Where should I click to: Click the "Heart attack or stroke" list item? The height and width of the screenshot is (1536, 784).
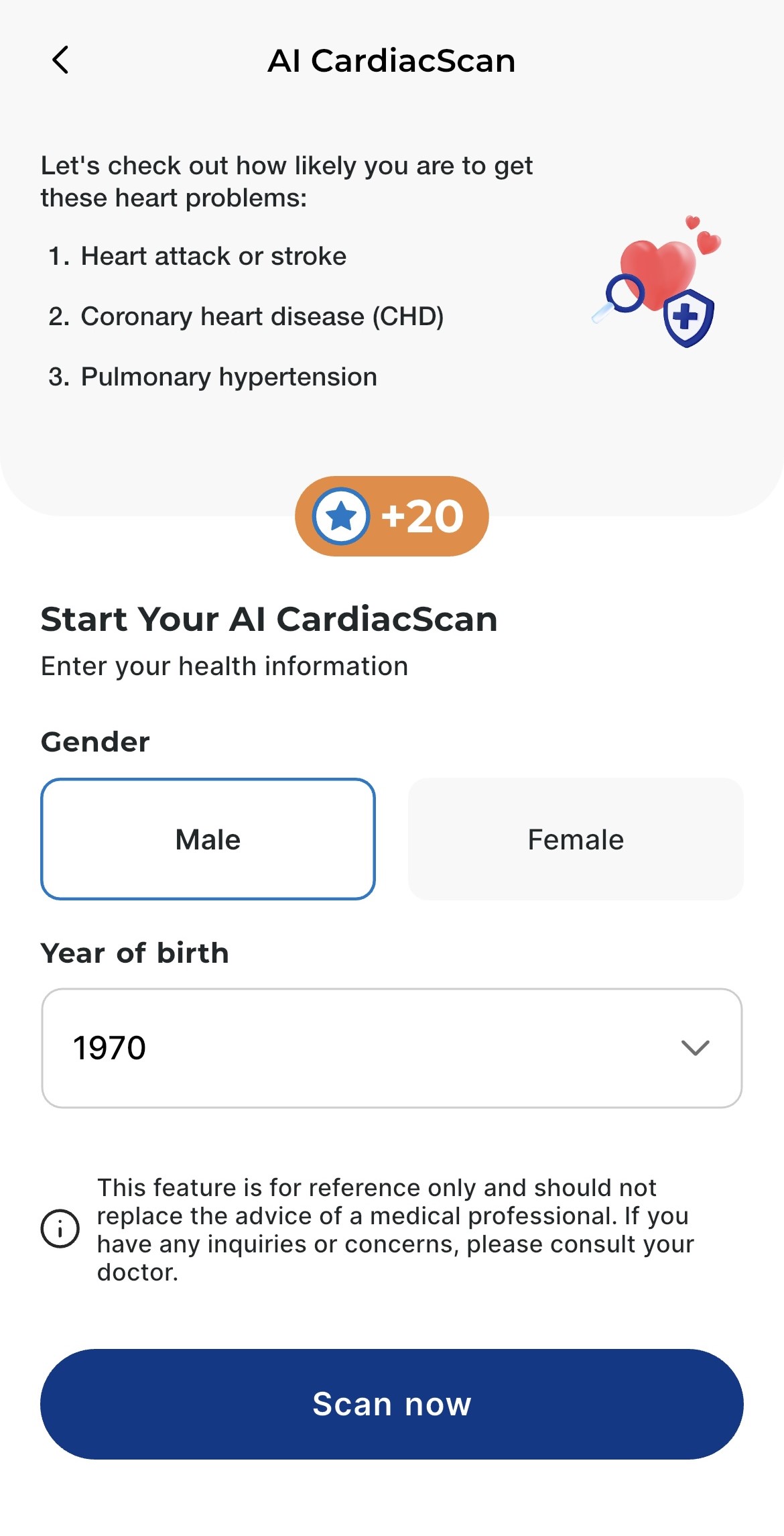coord(213,256)
